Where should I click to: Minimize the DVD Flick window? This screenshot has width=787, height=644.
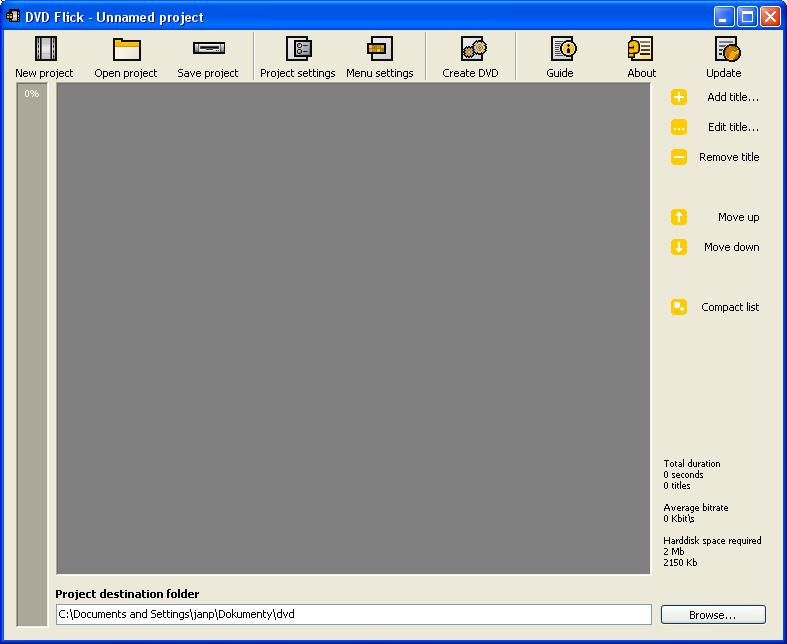click(723, 17)
